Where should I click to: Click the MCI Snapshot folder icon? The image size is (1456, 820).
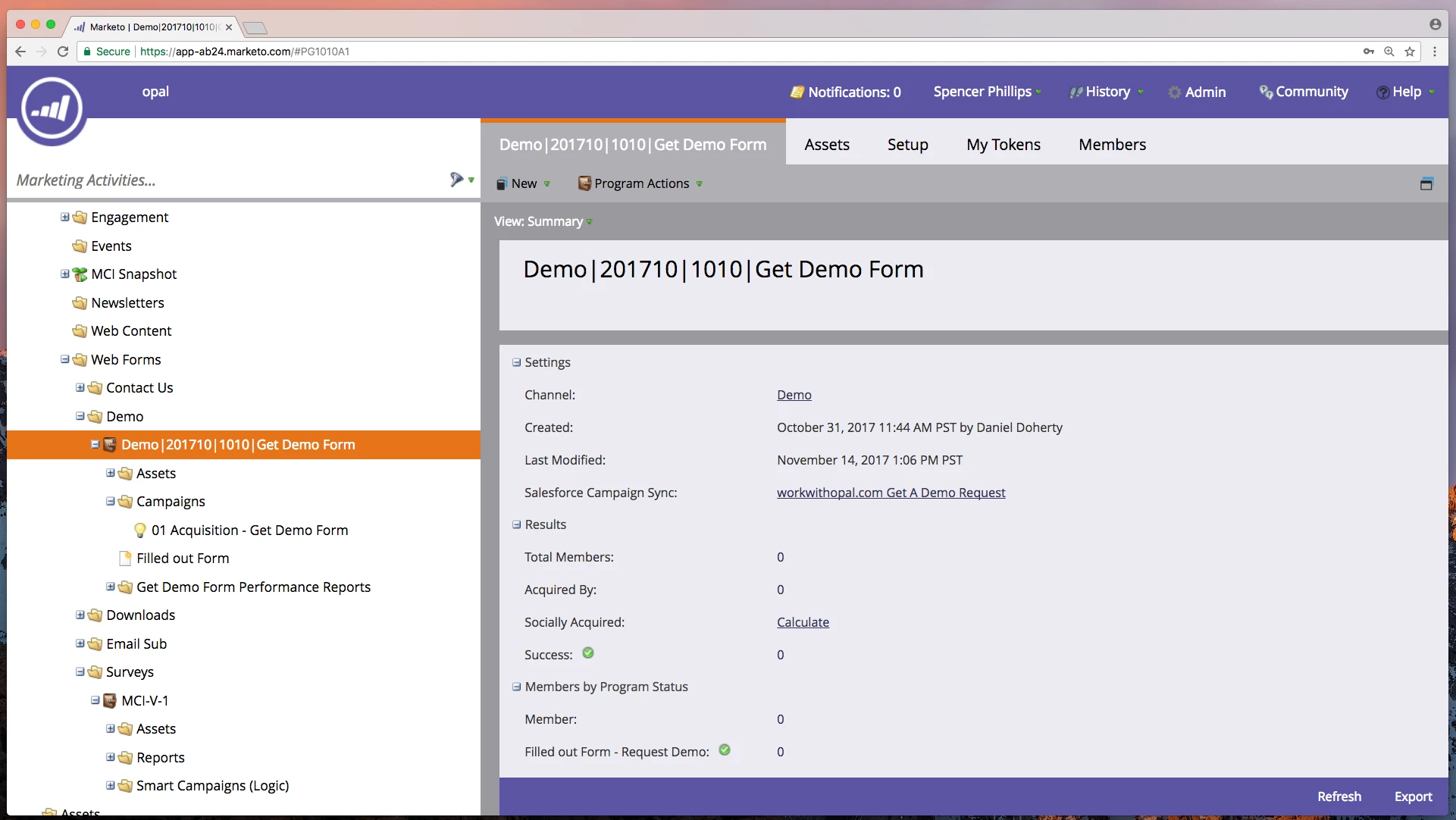pyautogui.click(x=80, y=274)
